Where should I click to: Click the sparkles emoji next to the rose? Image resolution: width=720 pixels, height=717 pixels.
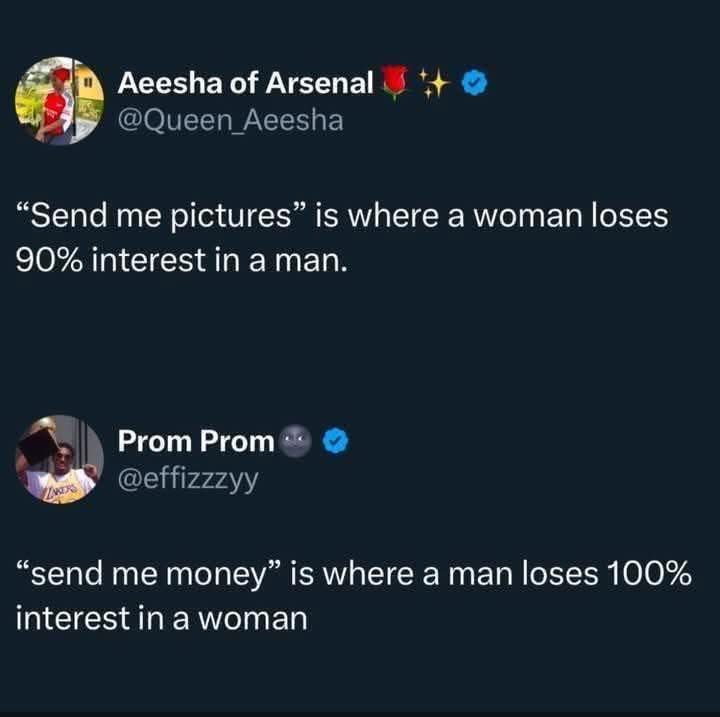point(435,83)
